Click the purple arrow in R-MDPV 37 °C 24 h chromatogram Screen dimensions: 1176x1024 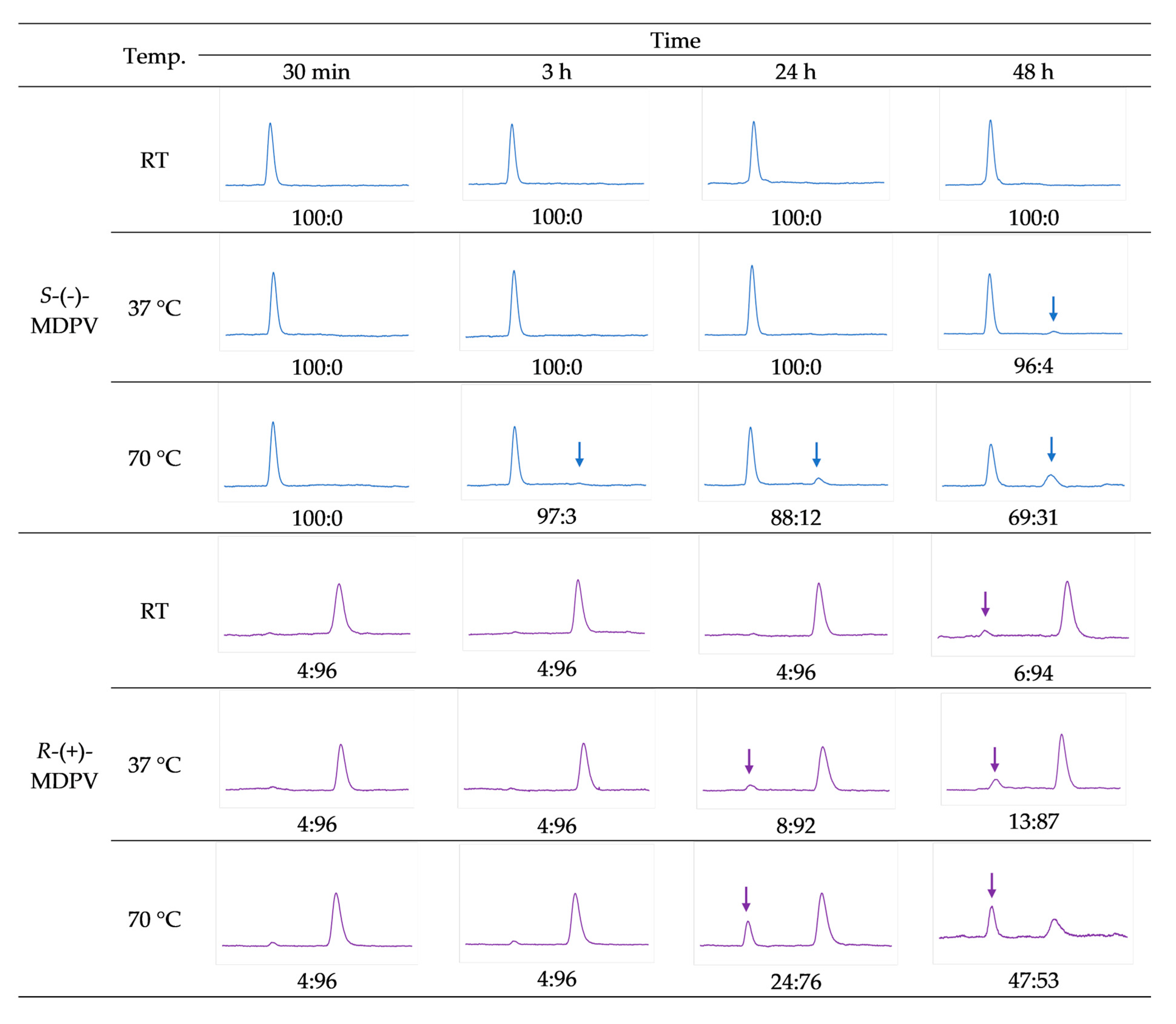point(749,761)
